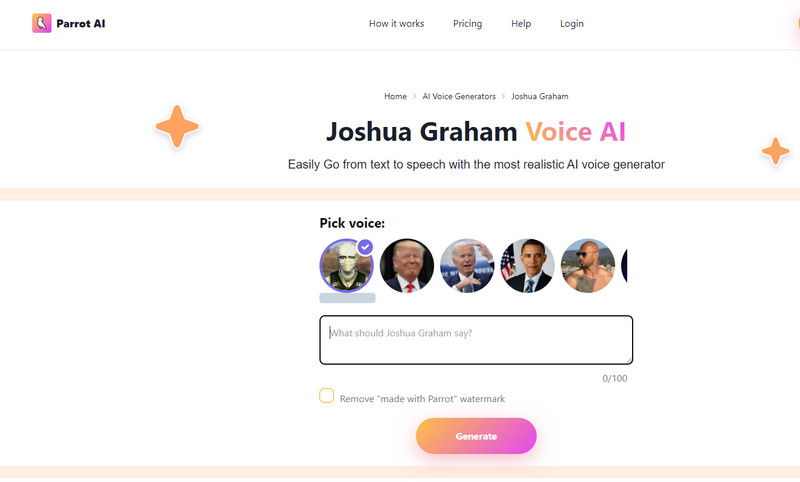
Task: Click the purple checkmark badge on selected voice
Action: coord(365,246)
